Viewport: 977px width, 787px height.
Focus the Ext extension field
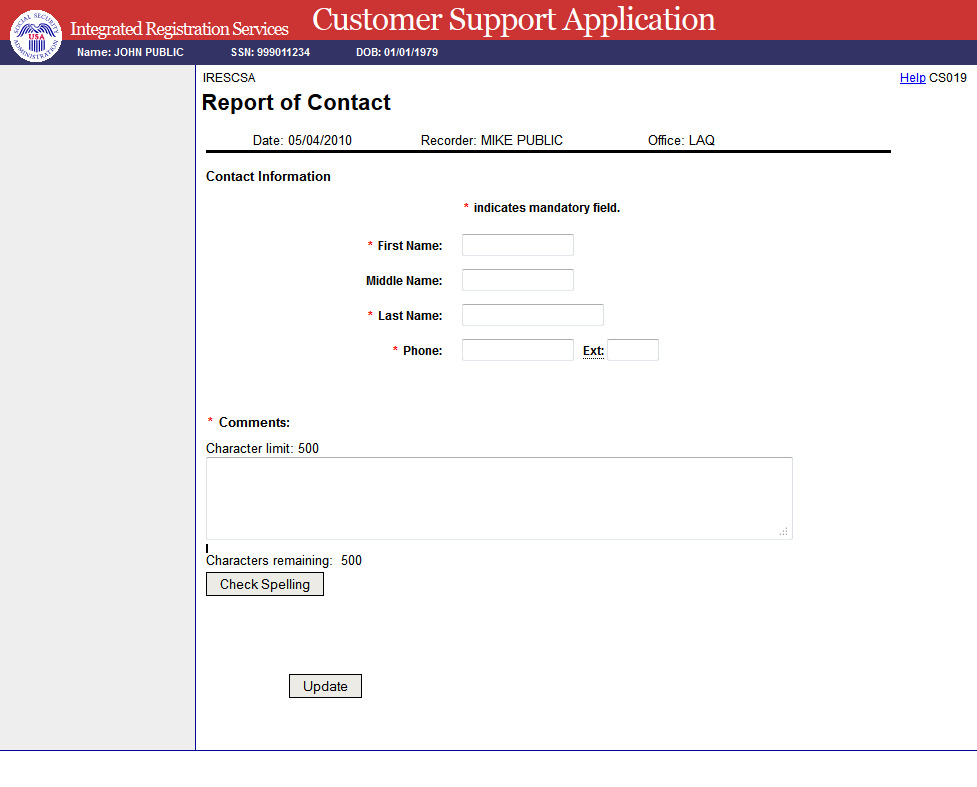tap(632, 350)
